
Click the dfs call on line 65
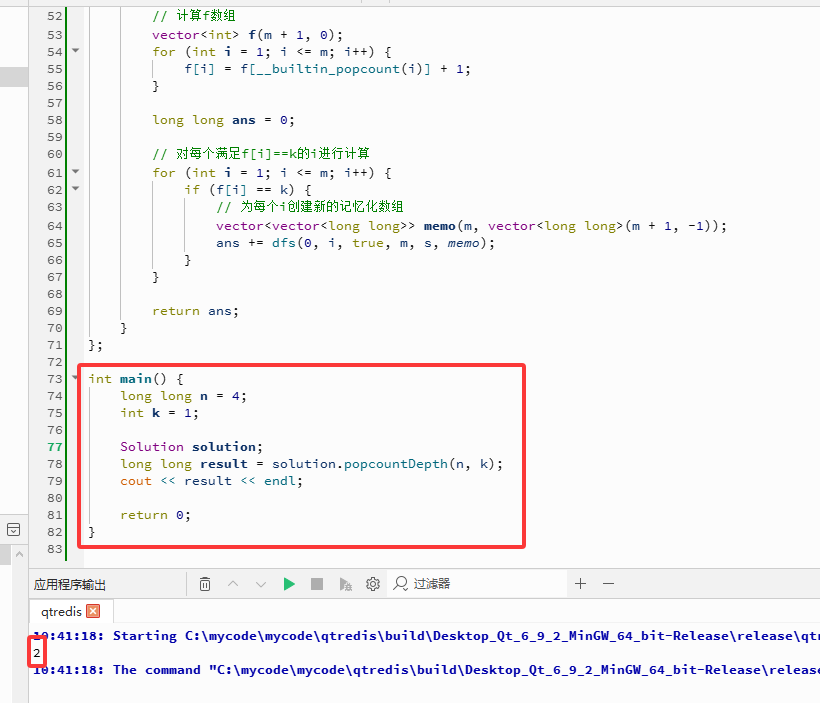coord(283,243)
